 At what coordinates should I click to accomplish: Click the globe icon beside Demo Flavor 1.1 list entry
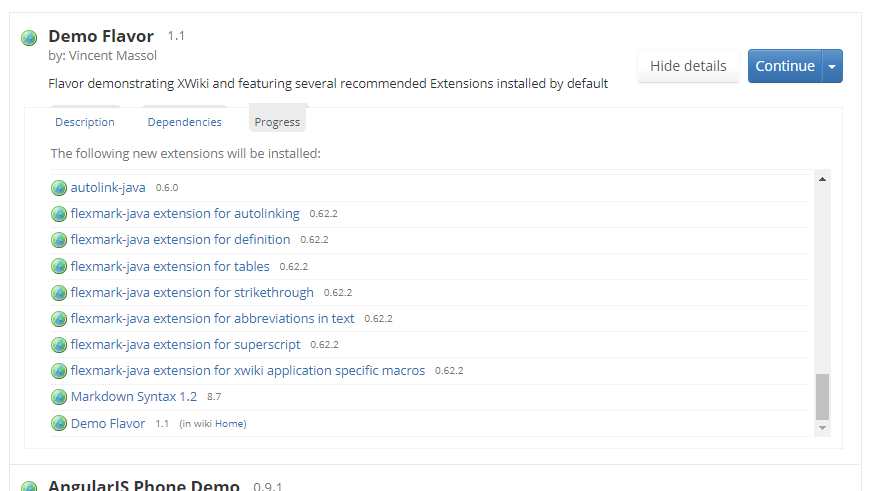click(x=59, y=424)
